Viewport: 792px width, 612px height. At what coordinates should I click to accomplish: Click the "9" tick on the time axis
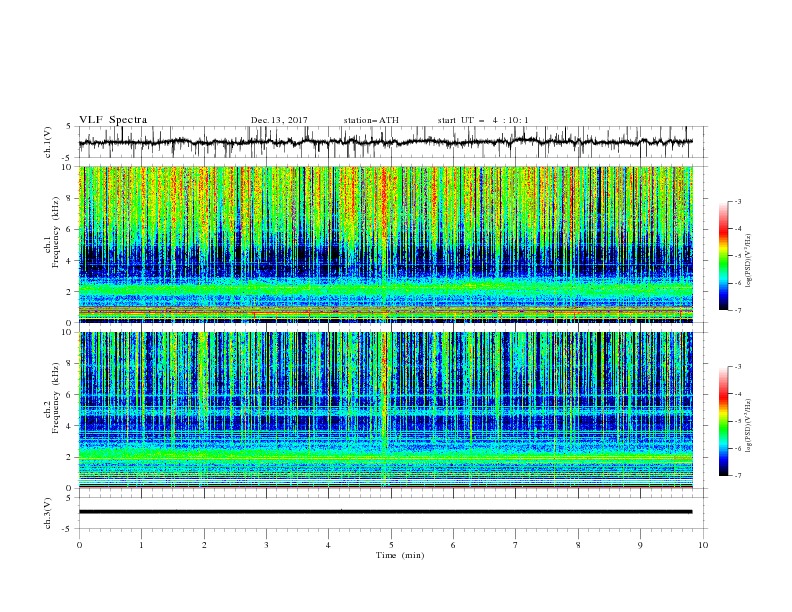[x=640, y=545]
